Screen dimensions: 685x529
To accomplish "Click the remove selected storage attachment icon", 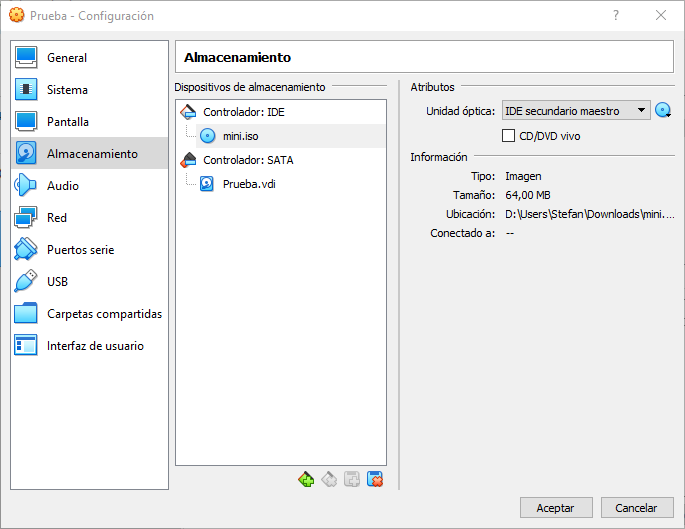I will point(375,480).
